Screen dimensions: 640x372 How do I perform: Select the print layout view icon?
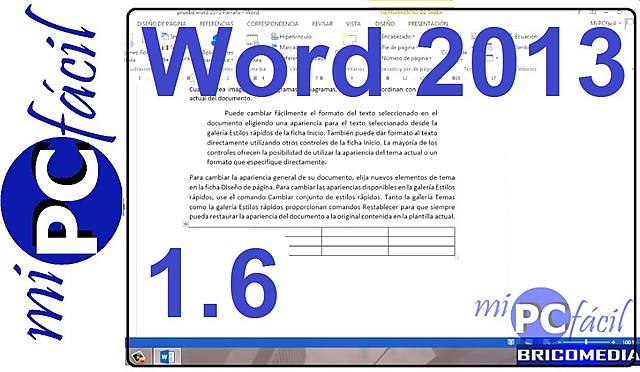[x=529, y=342]
